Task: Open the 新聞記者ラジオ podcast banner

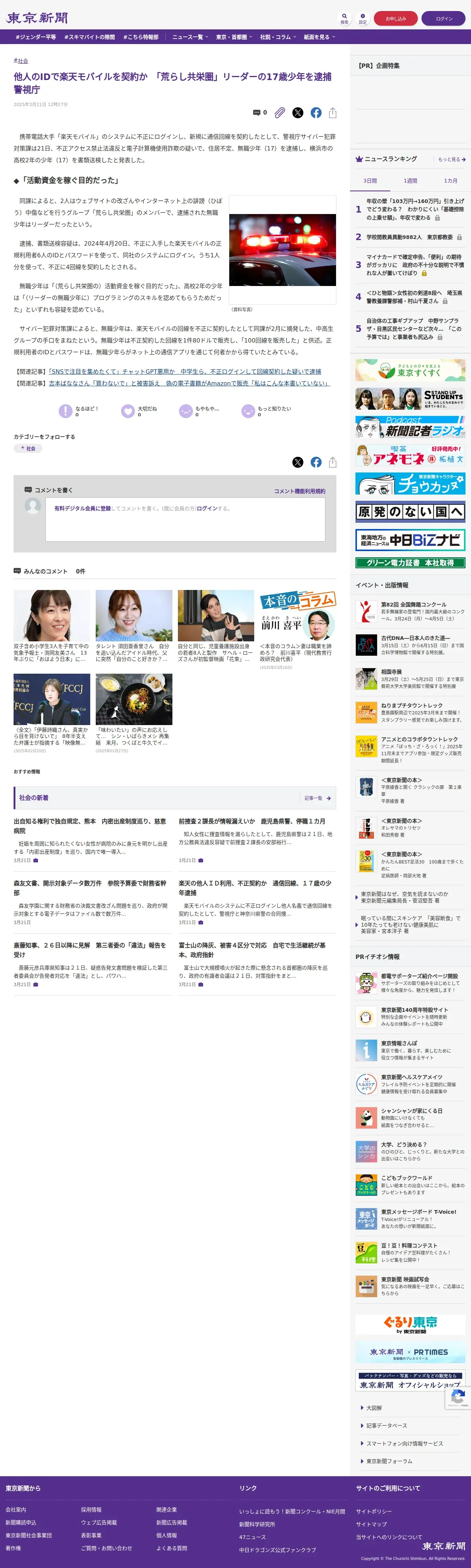Action: [x=410, y=427]
